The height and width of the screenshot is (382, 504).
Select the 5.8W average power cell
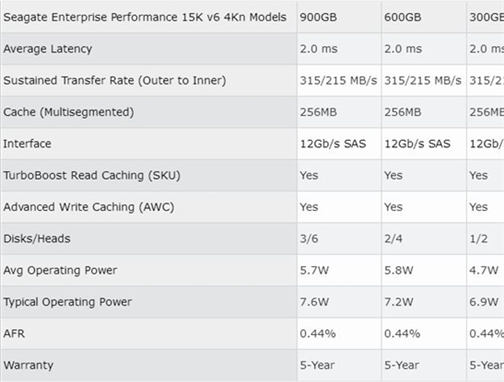click(399, 270)
